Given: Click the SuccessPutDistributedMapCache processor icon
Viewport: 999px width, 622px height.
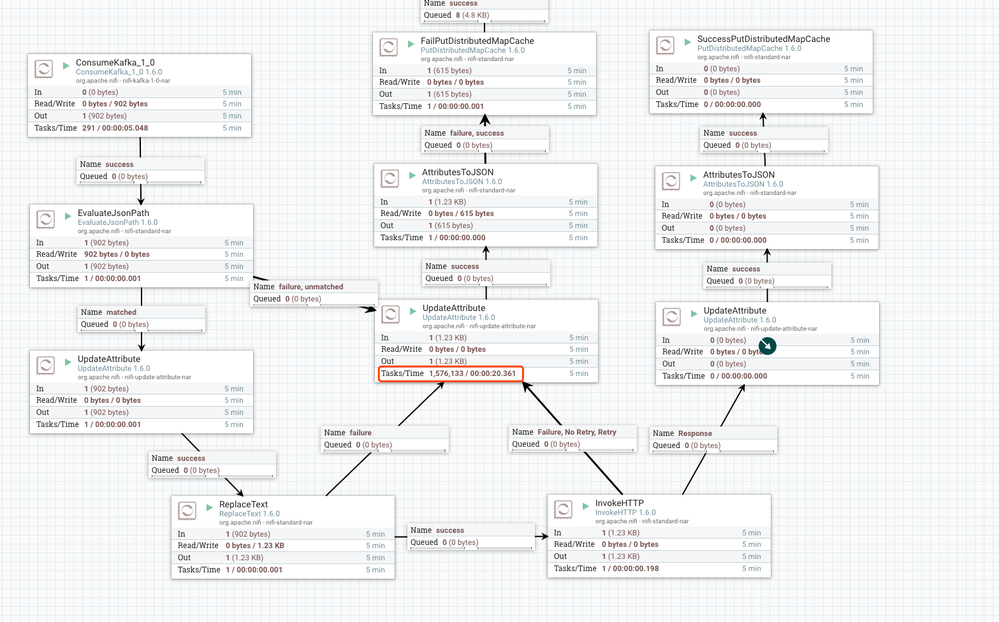Looking at the screenshot, I should tap(665, 45).
